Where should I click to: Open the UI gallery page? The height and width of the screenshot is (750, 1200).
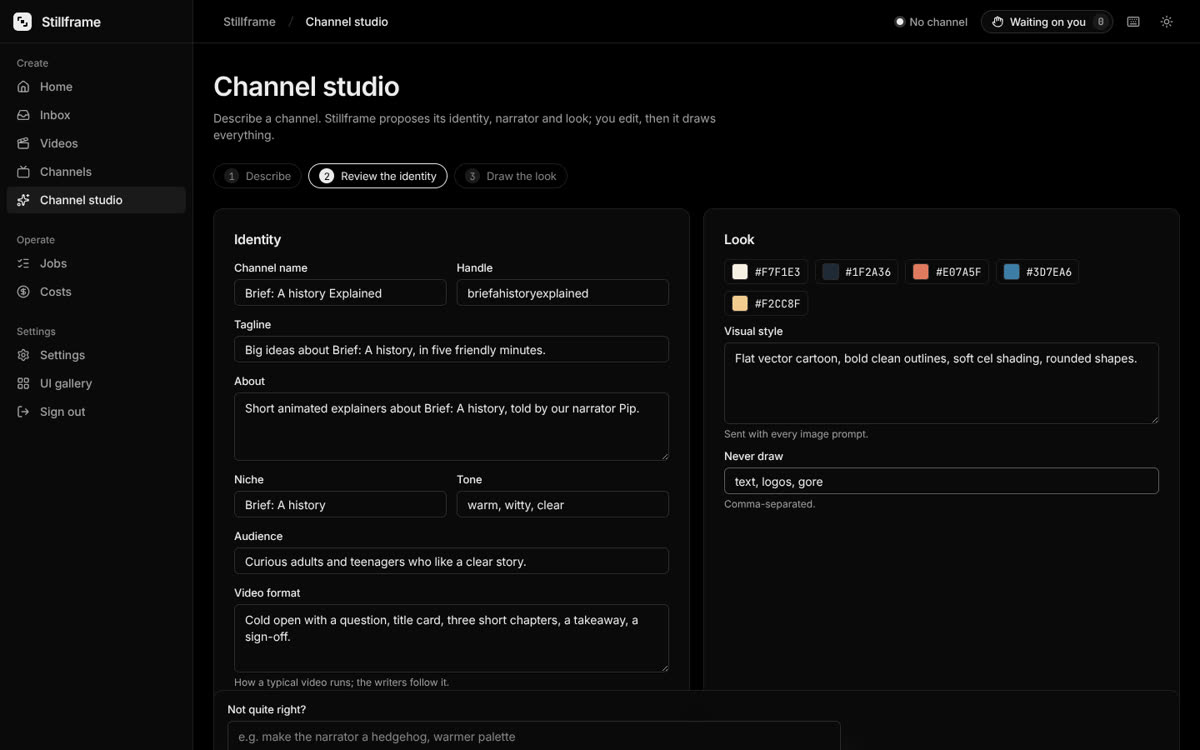coord(96,383)
